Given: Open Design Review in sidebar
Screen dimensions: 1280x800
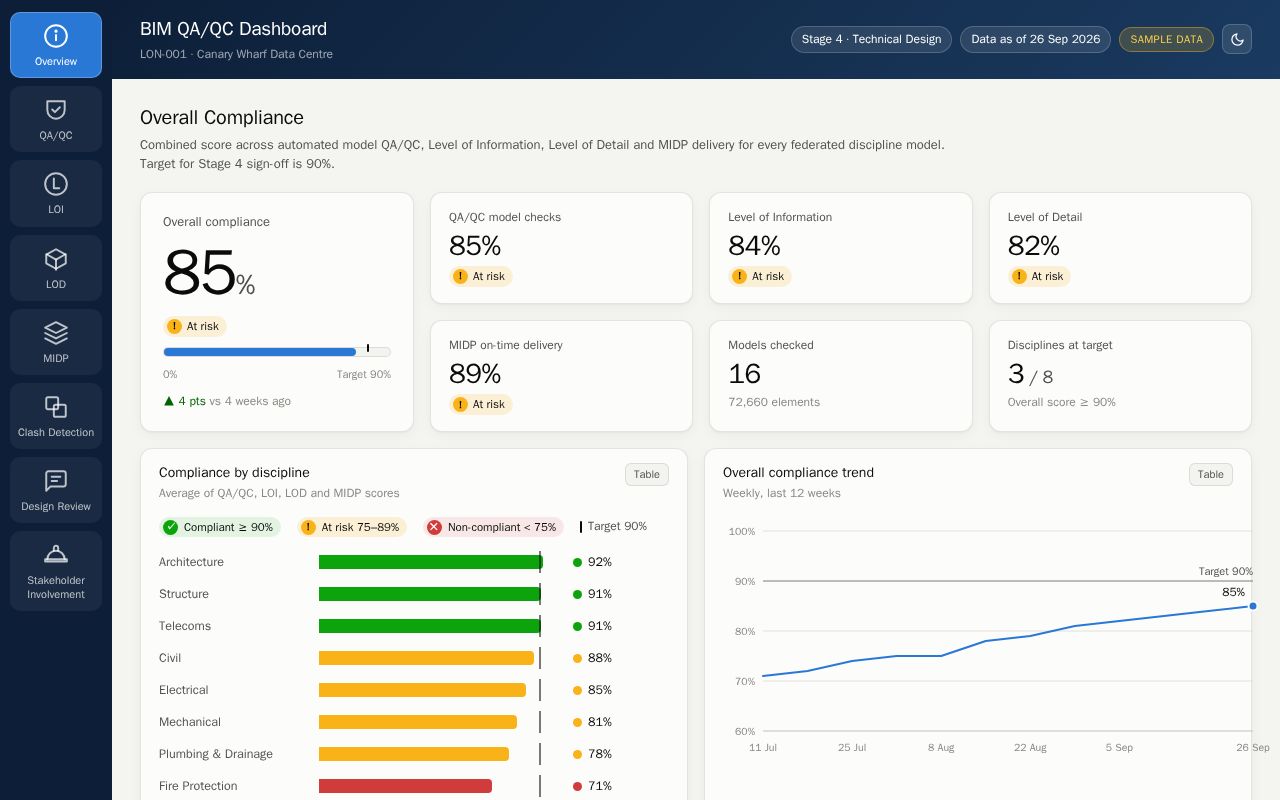Looking at the screenshot, I should tap(56, 490).
